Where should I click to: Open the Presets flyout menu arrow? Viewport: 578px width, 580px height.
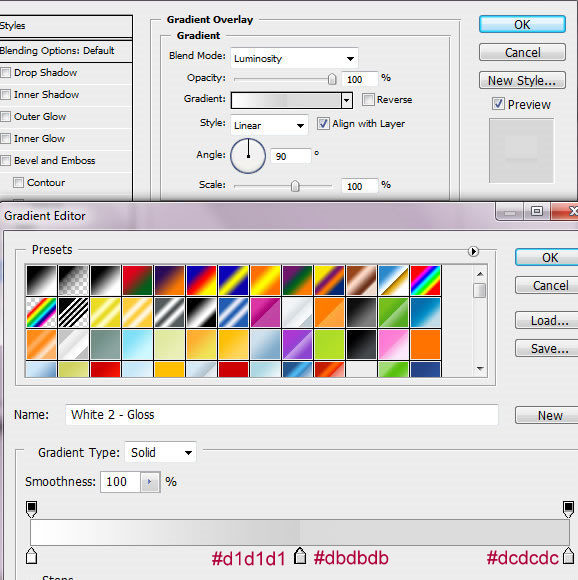click(473, 252)
